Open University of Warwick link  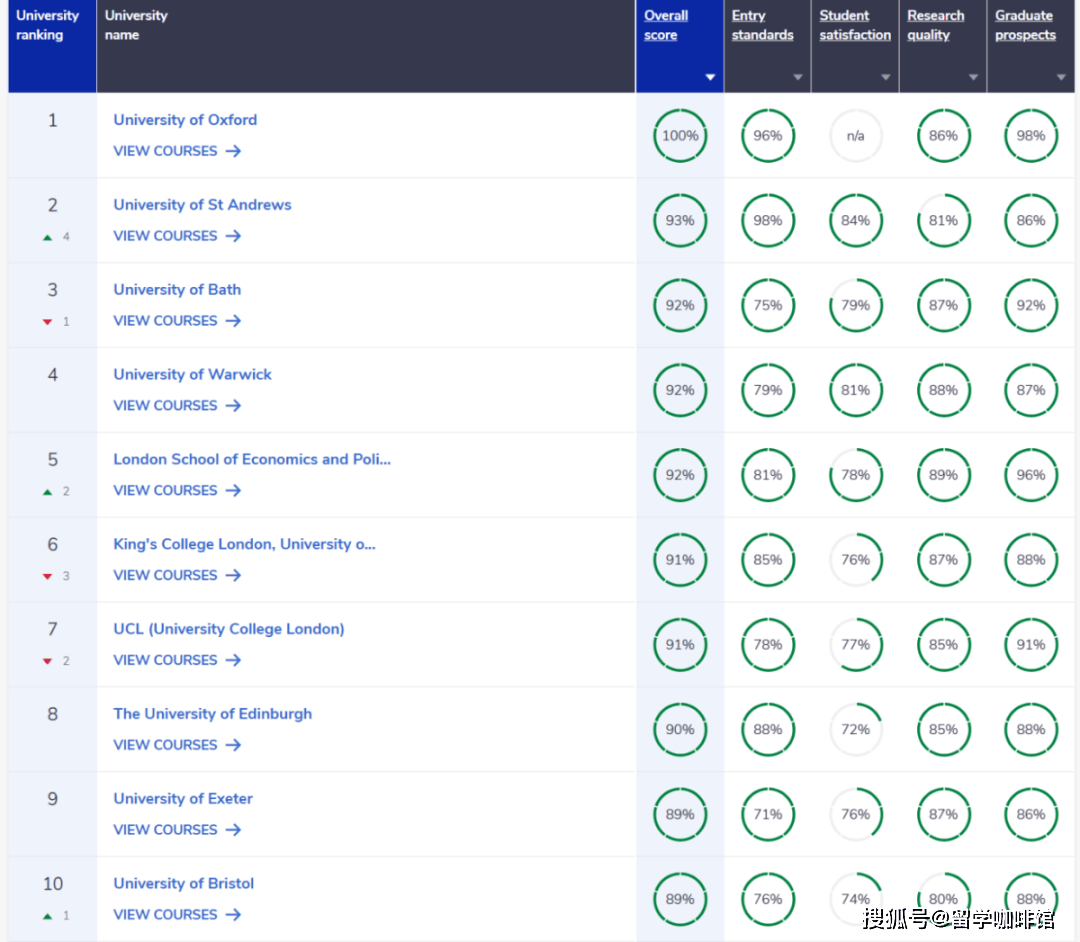192,374
